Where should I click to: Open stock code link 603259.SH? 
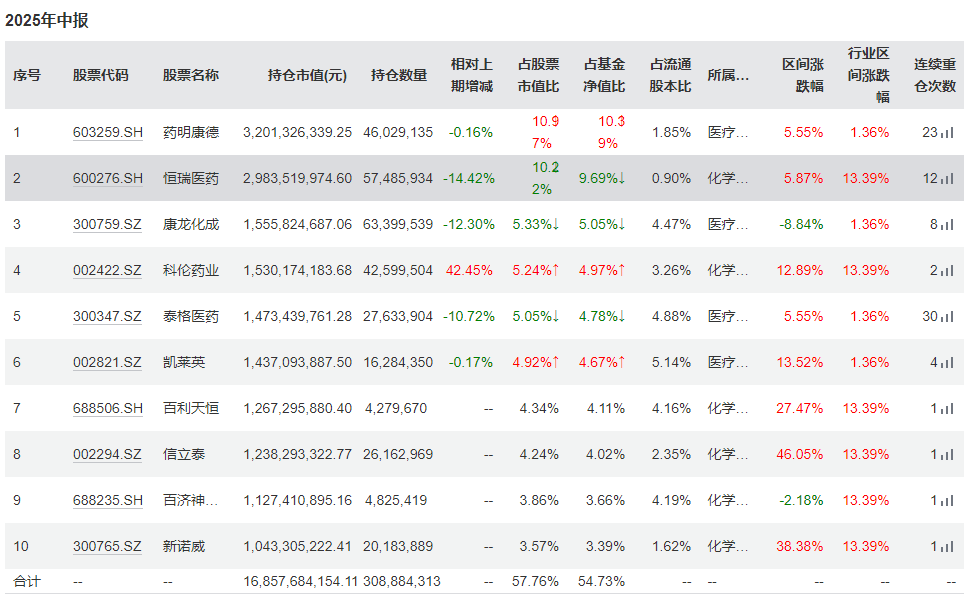coord(108,132)
